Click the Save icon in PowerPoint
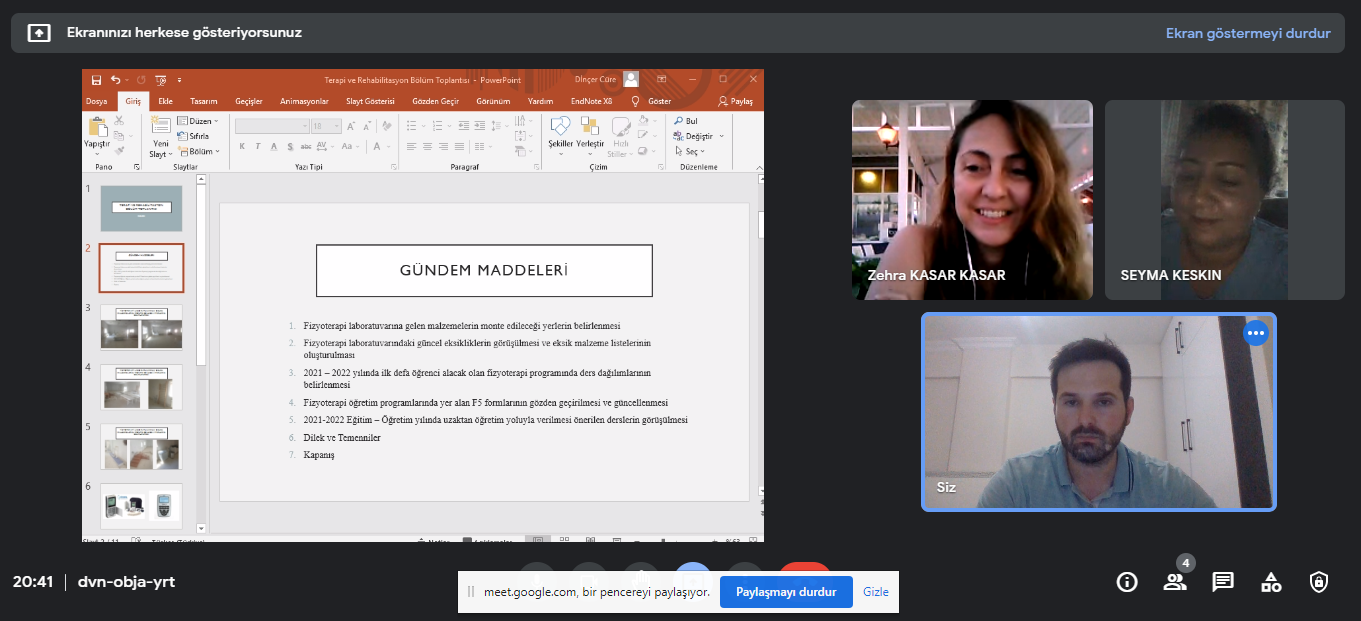Viewport: 1361px width, 621px height. coord(96,80)
